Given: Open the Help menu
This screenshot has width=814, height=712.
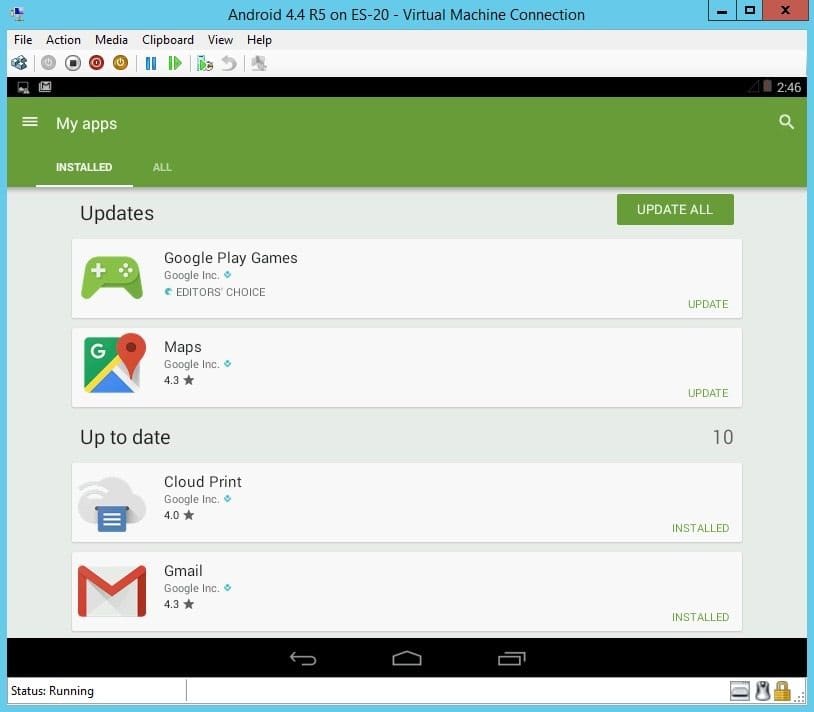Looking at the screenshot, I should point(259,40).
